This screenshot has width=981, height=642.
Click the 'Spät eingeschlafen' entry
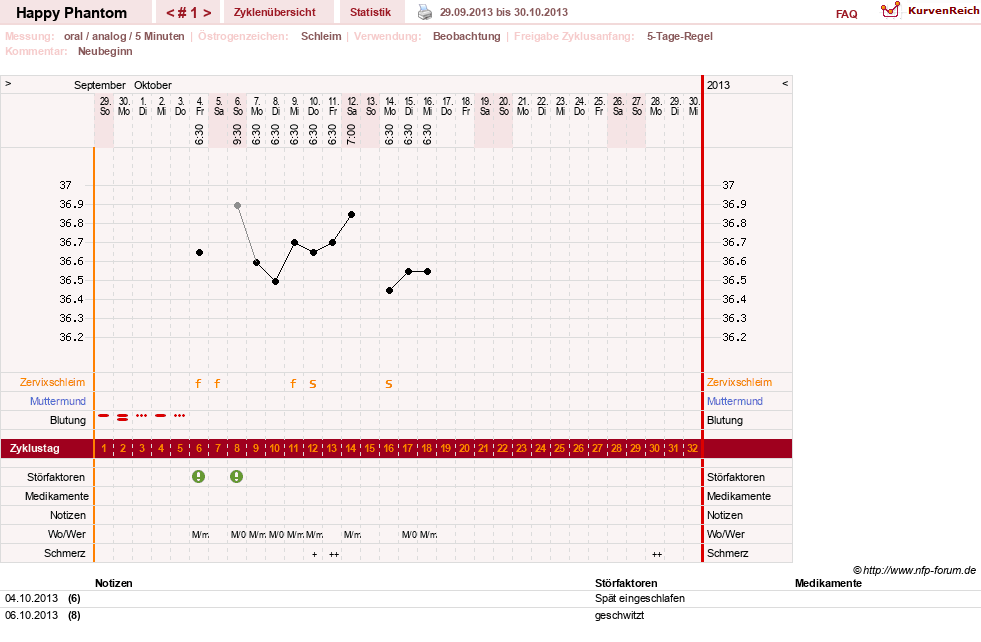pos(639,598)
